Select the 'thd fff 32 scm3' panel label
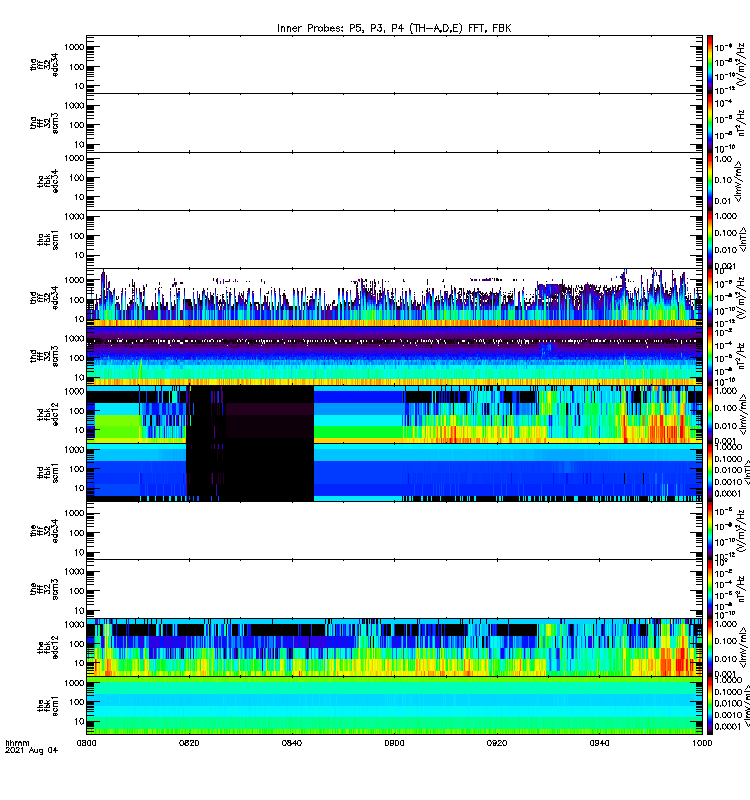Viewport: 750px width, 800px height. [x=44, y=356]
